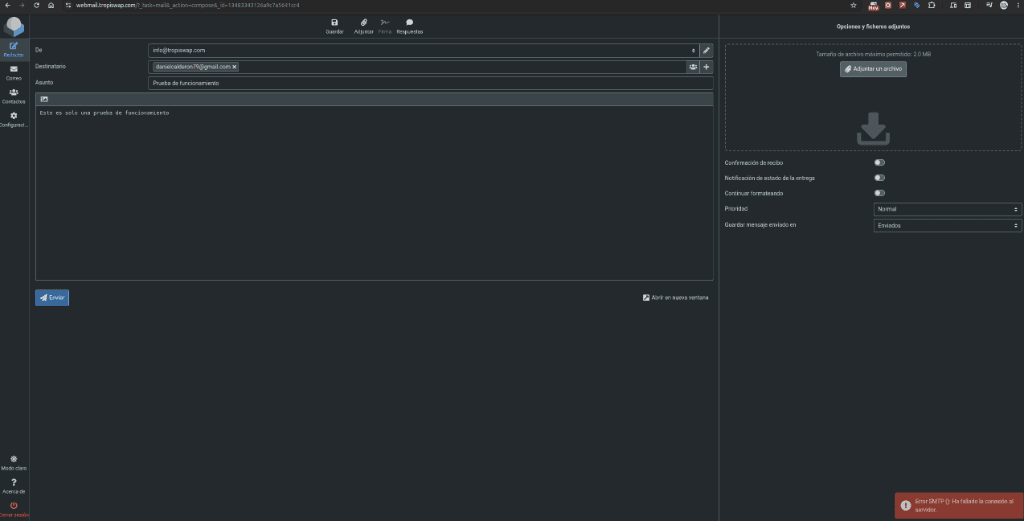Click the red New extension icon
This screenshot has width=1024, height=521.
click(873, 6)
